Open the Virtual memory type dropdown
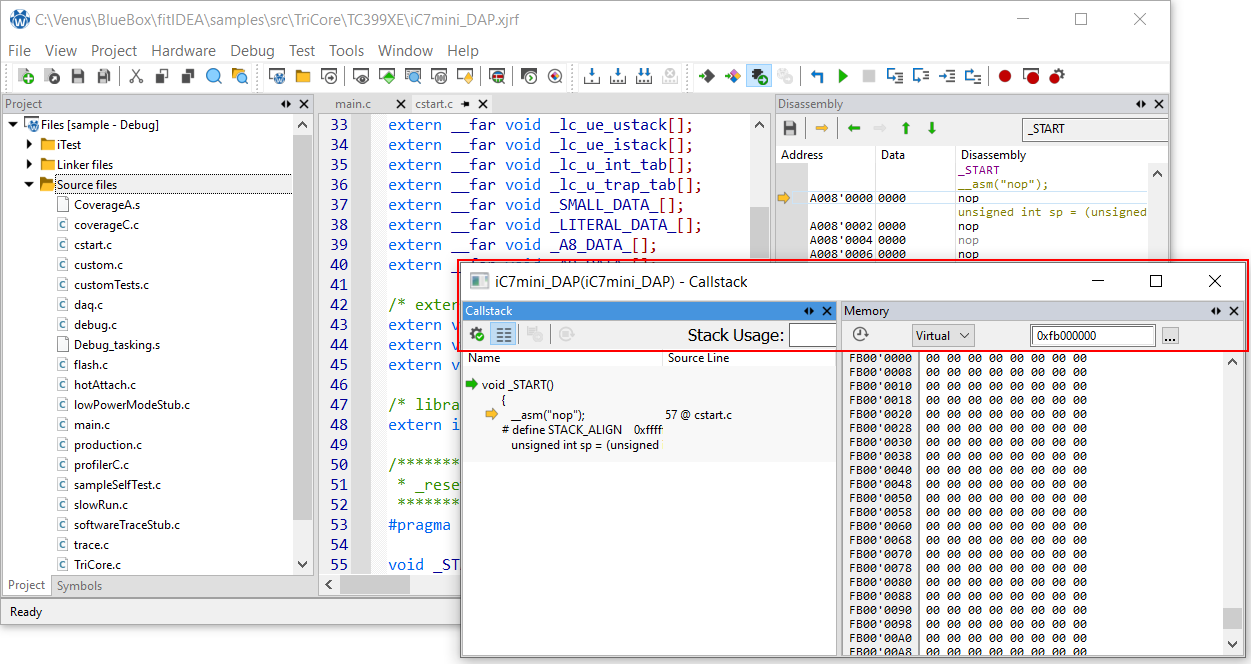1251x664 pixels. (x=943, y=336)
